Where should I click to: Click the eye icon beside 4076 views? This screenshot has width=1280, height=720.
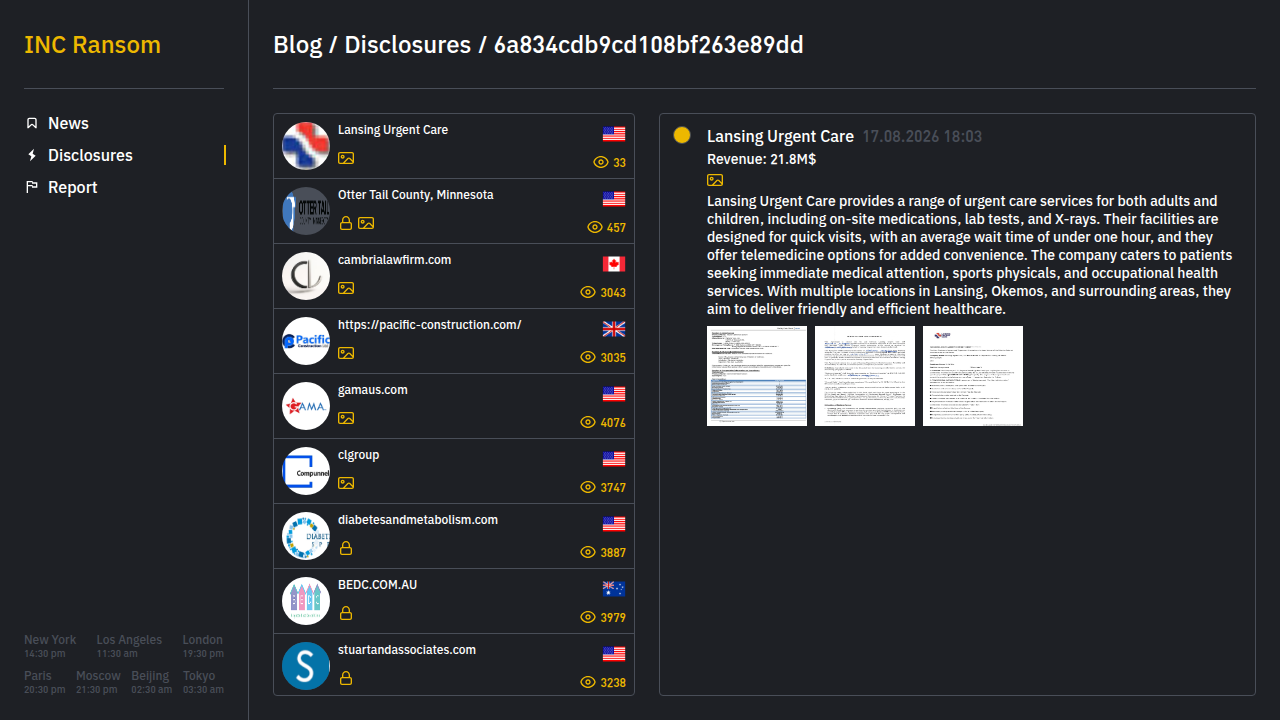[588, 422]
